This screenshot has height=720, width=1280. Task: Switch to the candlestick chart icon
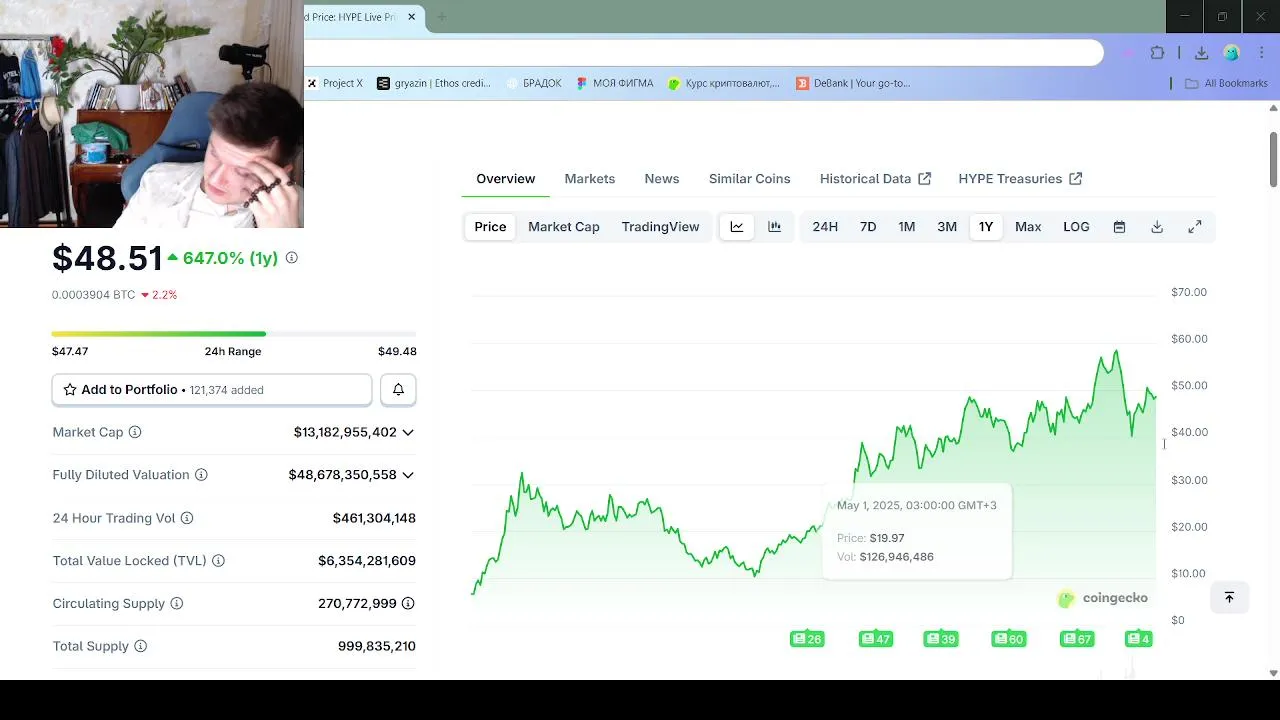tap(774, 227)
